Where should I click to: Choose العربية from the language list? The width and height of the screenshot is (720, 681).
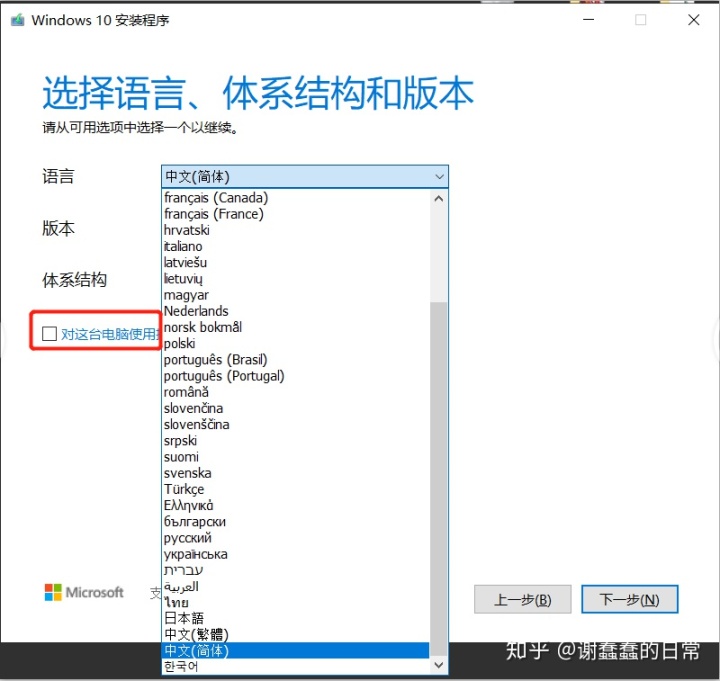coord(296,586)
